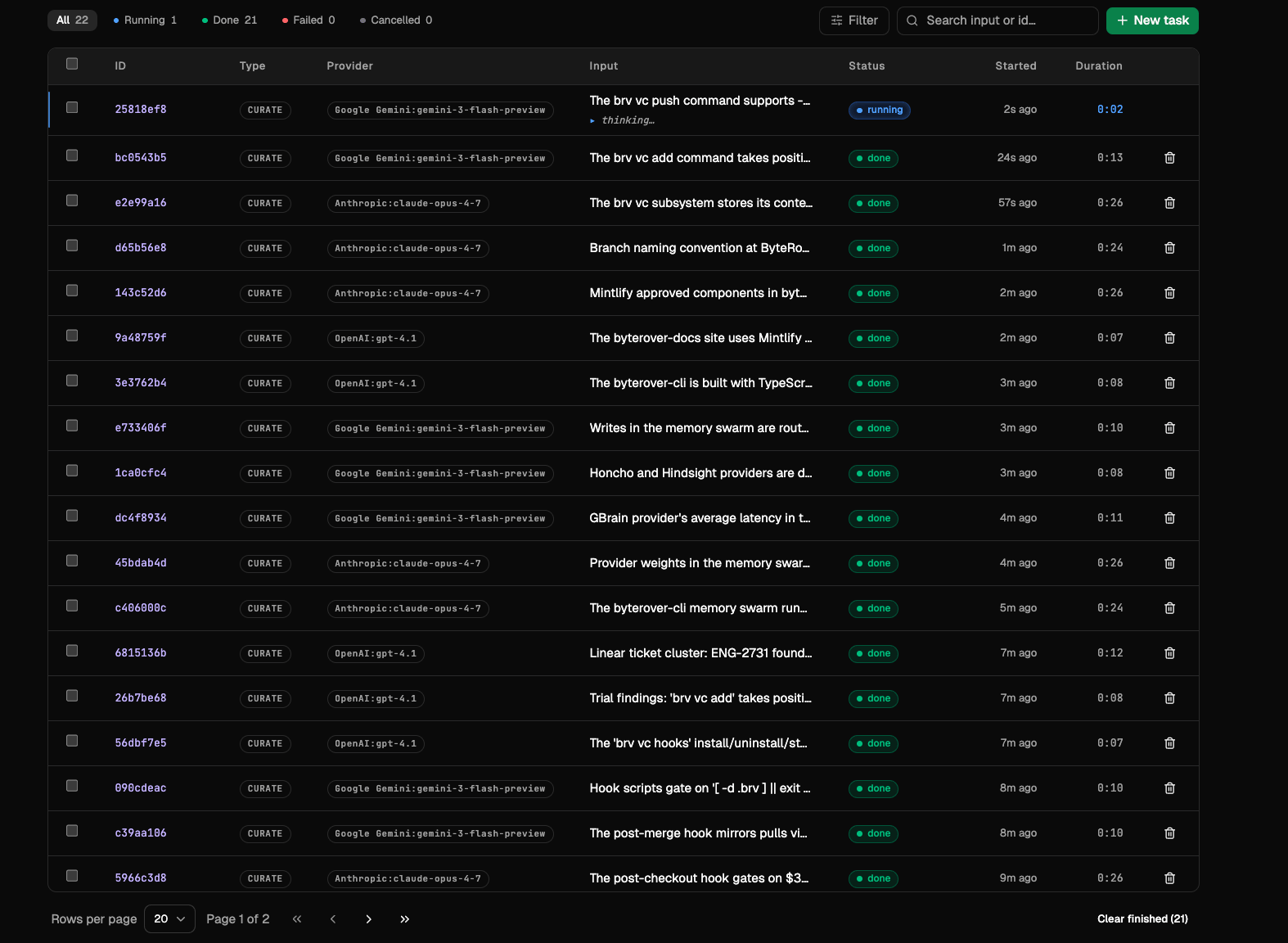Screen dimensions: 1288x943
Task: Click the search magnifier icon
Action: click(912, 20)
